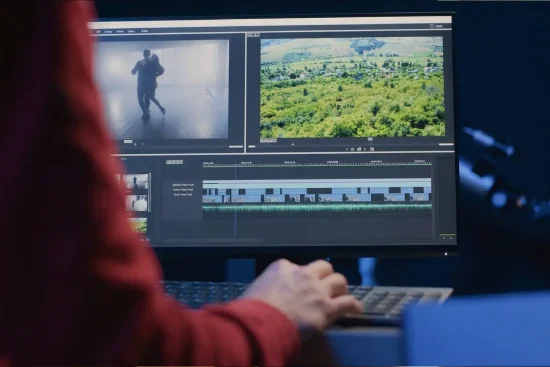Viewport: 550px width, 367px height.
Task: Click the blue timeline playhead line
Action: pyautogui.click(x=236, y=203)
